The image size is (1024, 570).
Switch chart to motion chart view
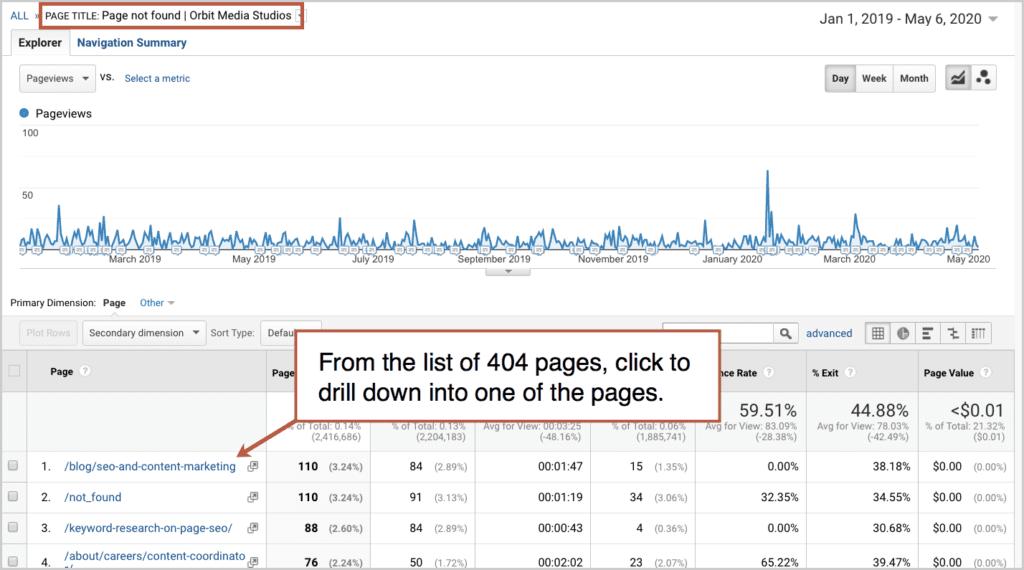point(983,78)
